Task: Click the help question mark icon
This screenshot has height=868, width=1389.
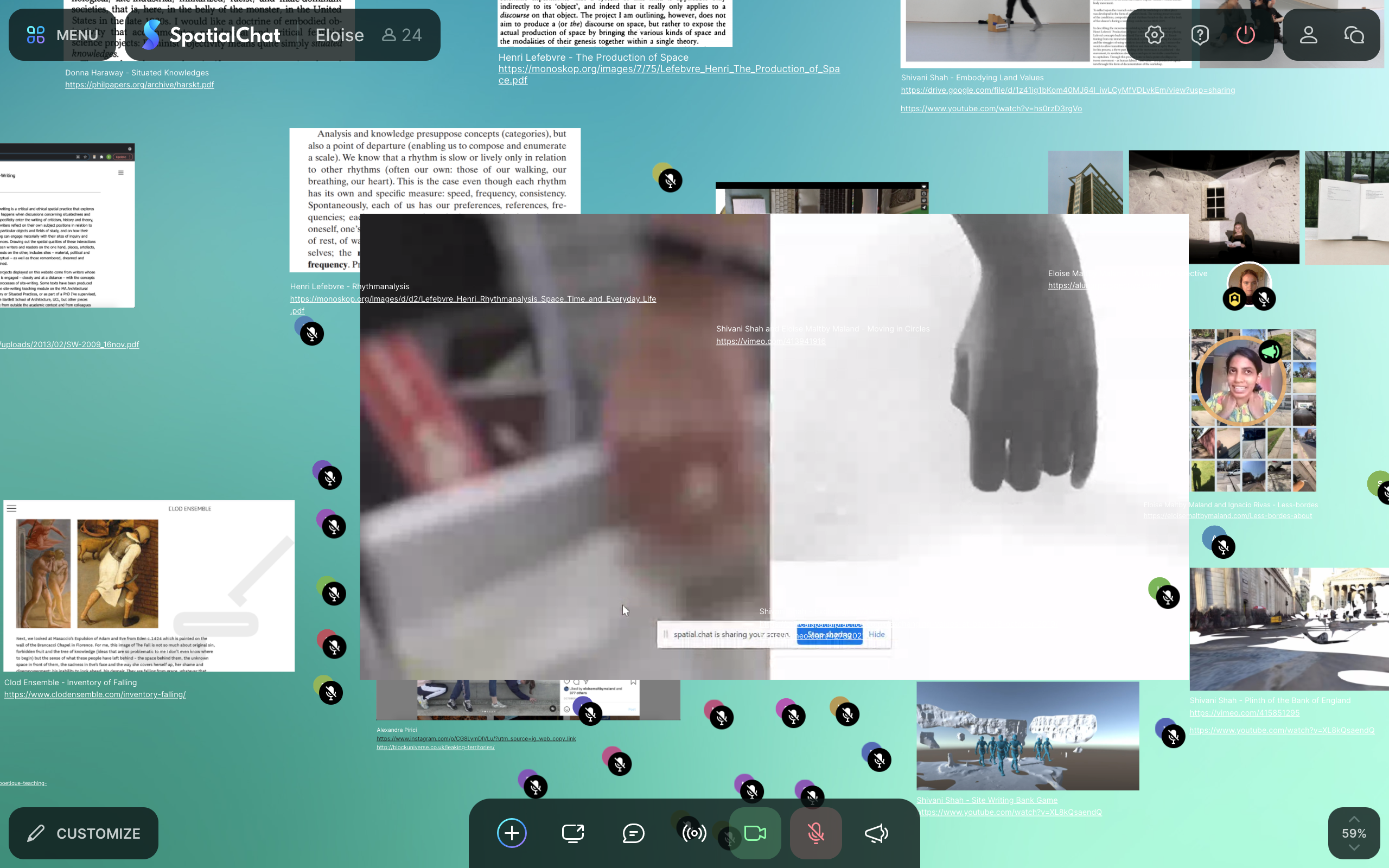Action: click(x=1200, y=35)
